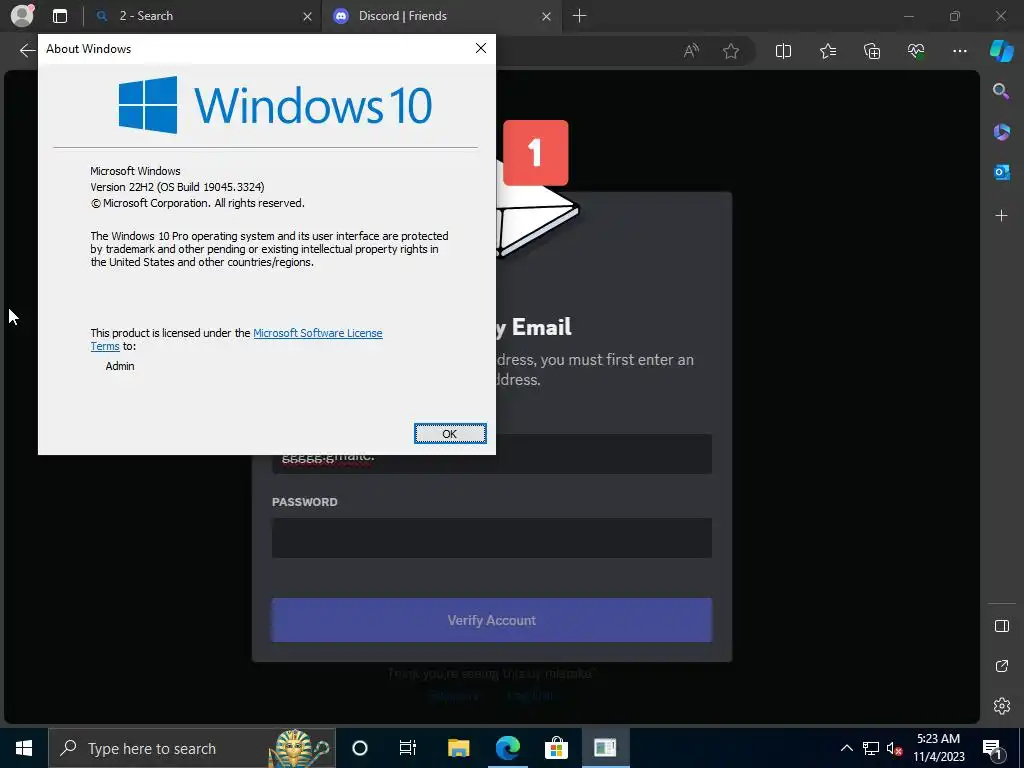Image resolution: width=1024 pixels, height=768 pixels.
Task: Focus the PASSWORD field on Discord
Action: tap(492, 538)
